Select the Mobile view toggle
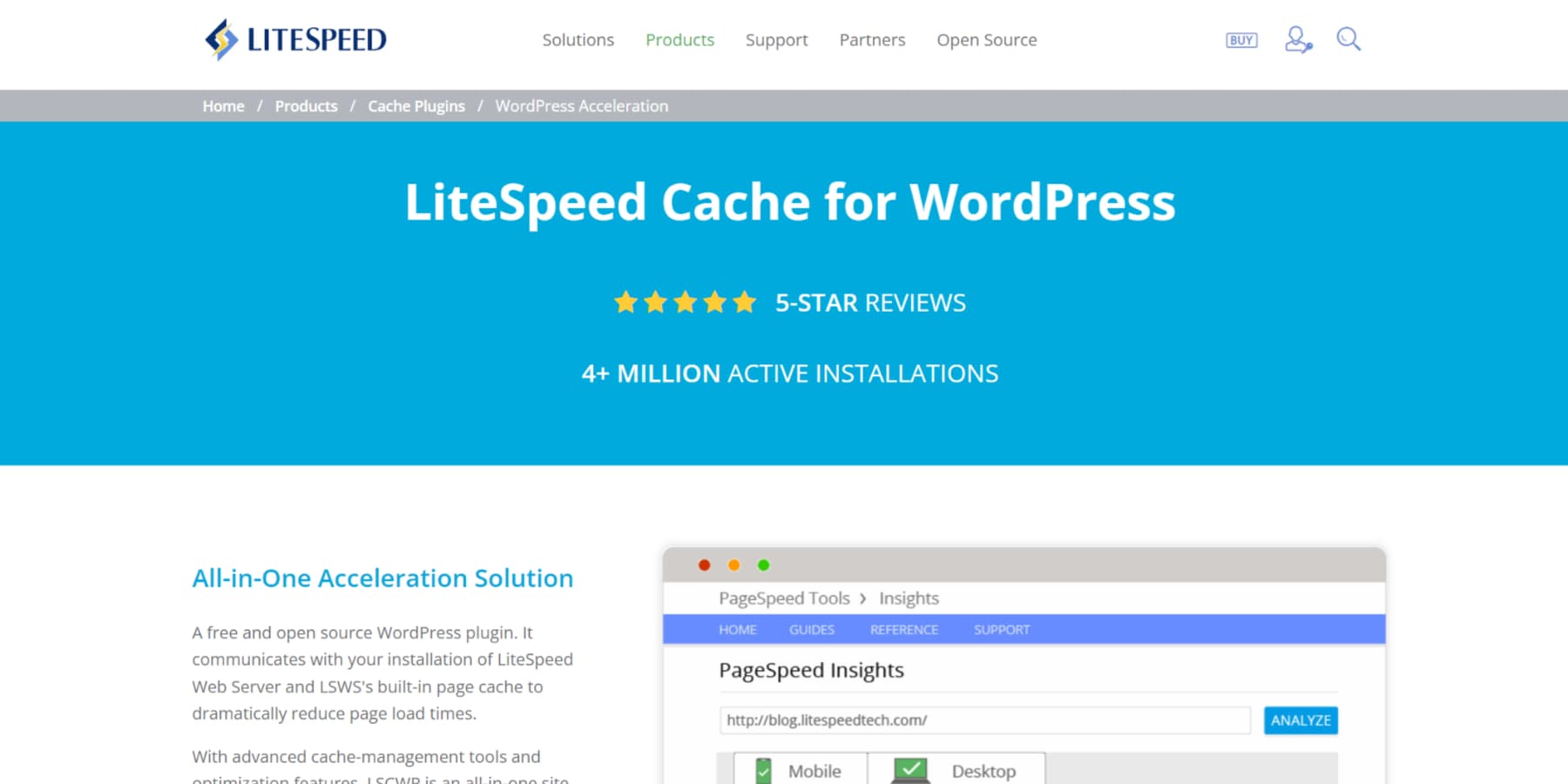The image size is (1568, 784). pos(801,771)
